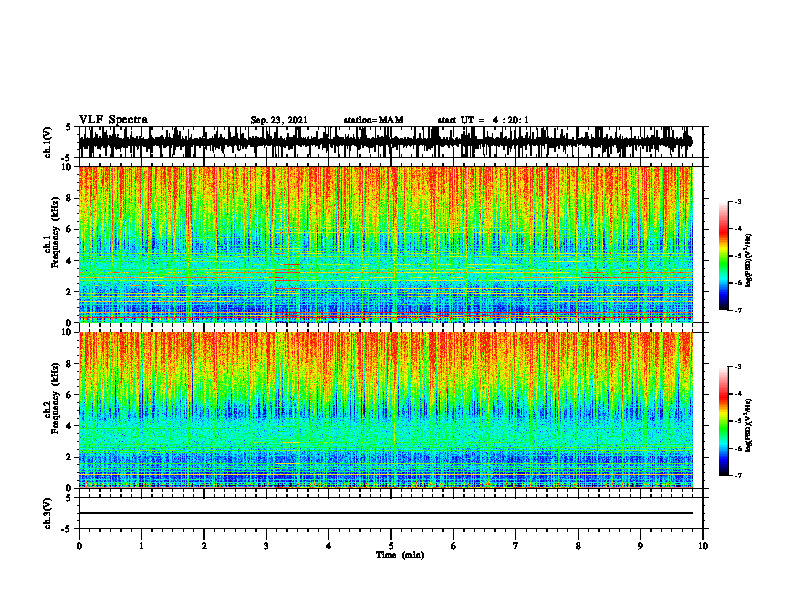Click the ch.2 color bar unit label
This screenshot has width=792, height=612.
pyautogui.click(x=749, y=425)
